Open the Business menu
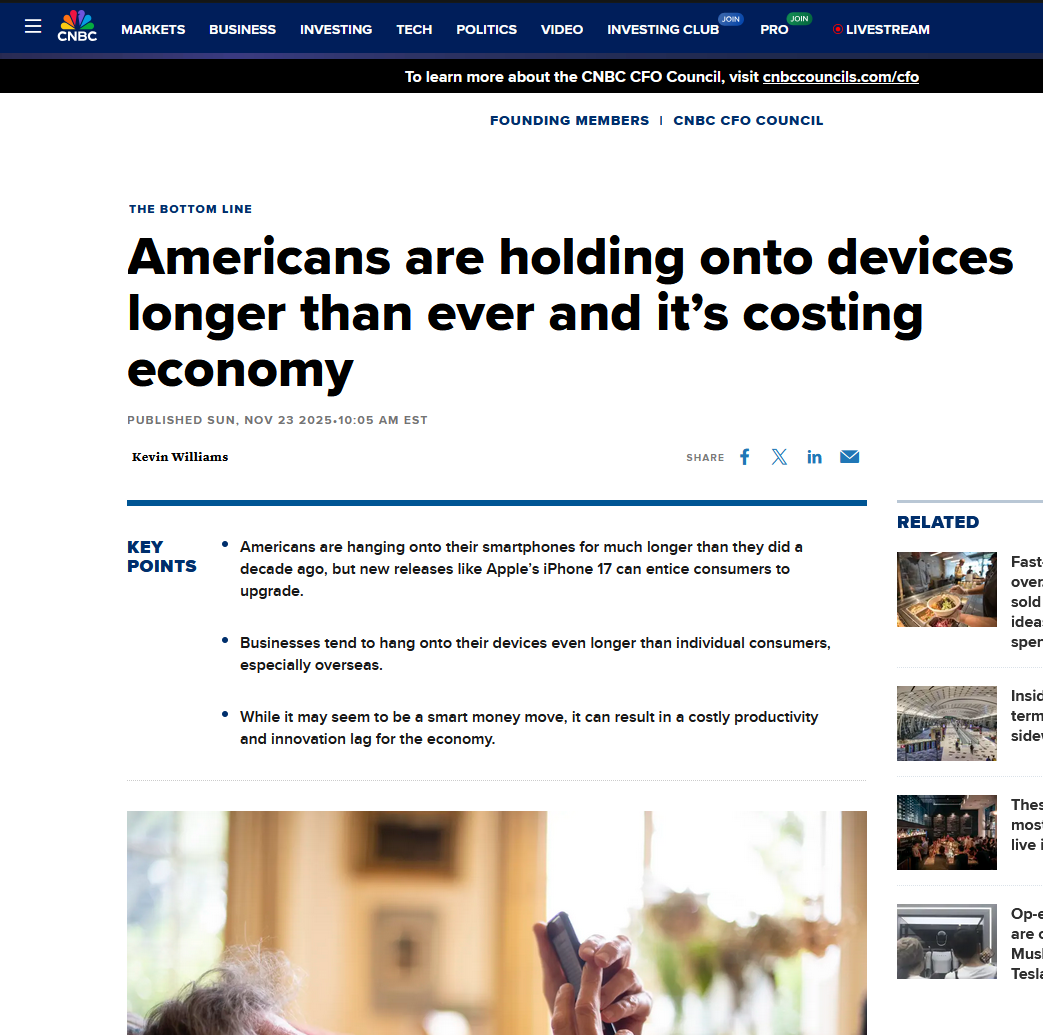Screen dimensions: 1043x1035 242,30
